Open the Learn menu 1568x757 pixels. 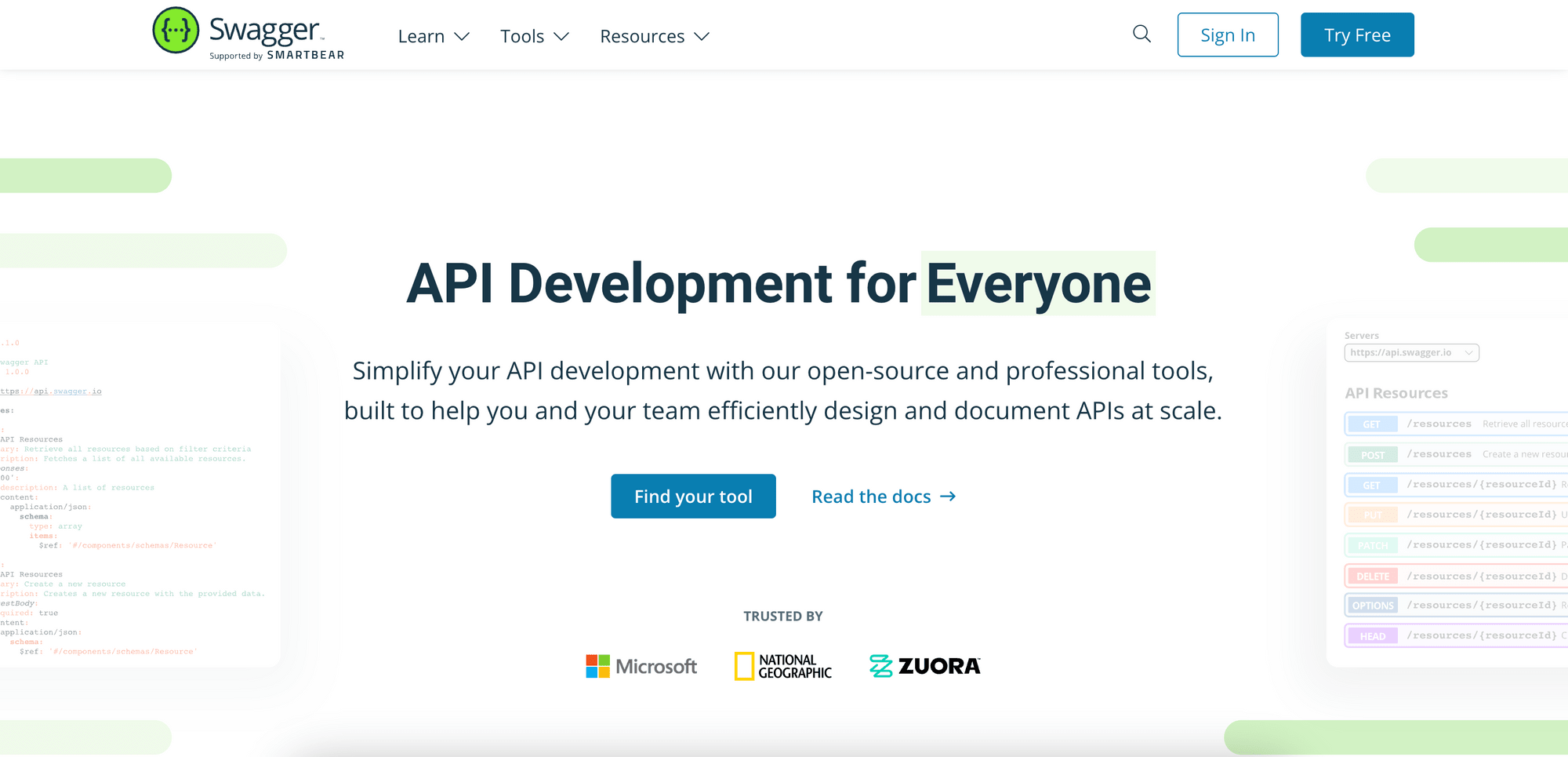click(x=433, y=36)
